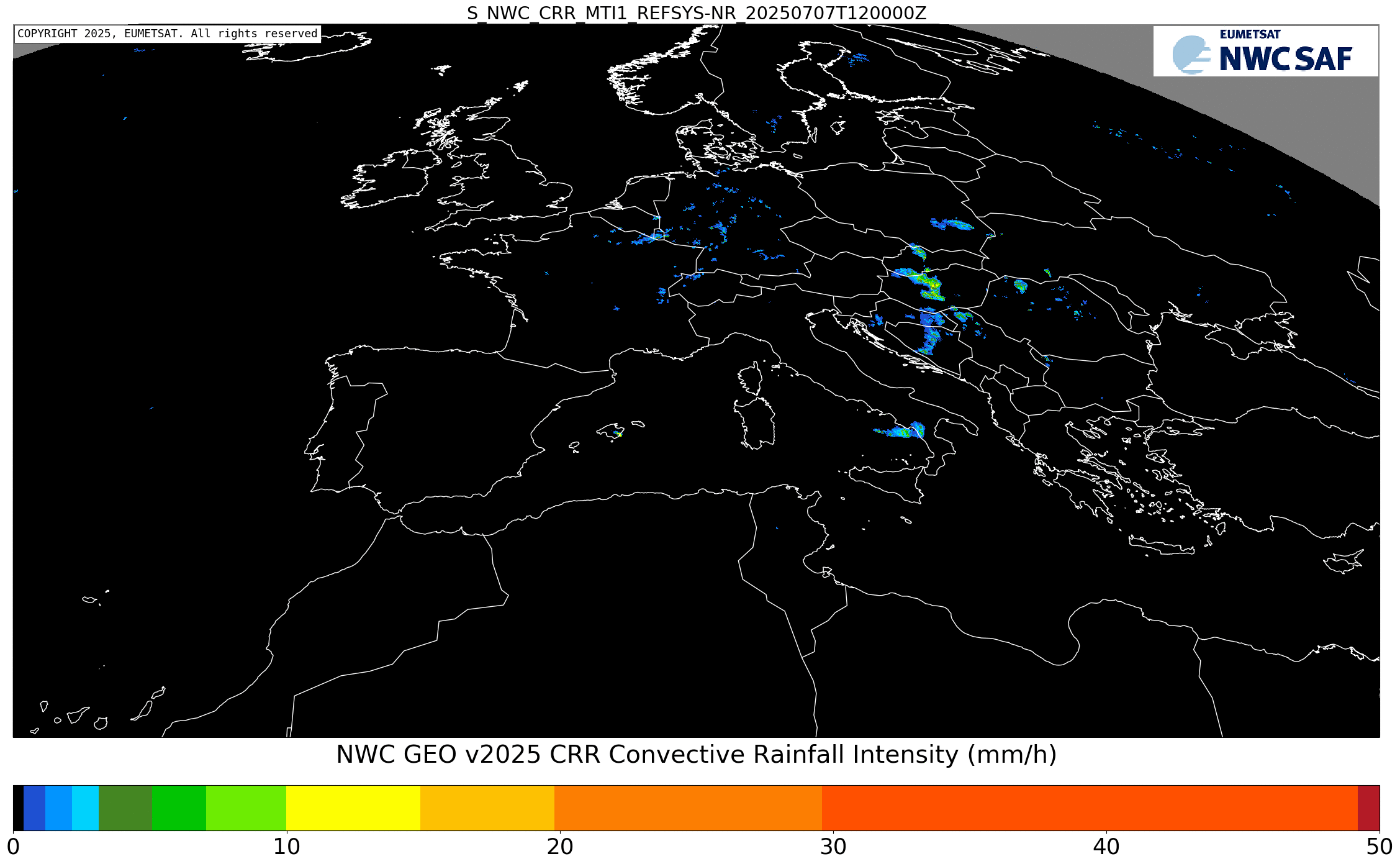The width and height of the screenshot is (1400, 864).
Task: Click the 40 tick label on colorbar
Action: point(1106,847)
